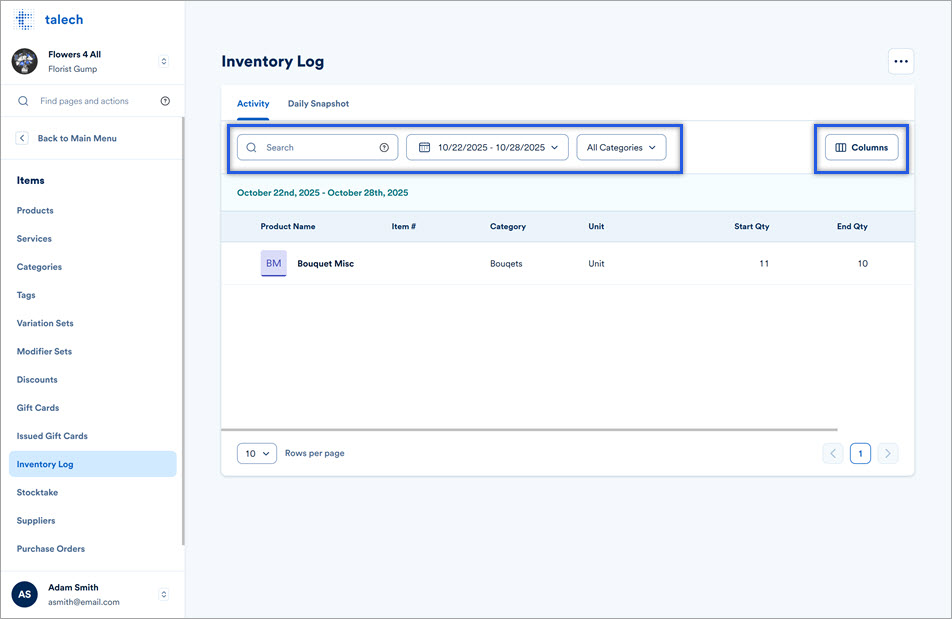This screenshot has width=952, height=619.
Task: Open the account switcher arrows beside Adam Smith
Action: pyautogui.click(x=163, y=594)
